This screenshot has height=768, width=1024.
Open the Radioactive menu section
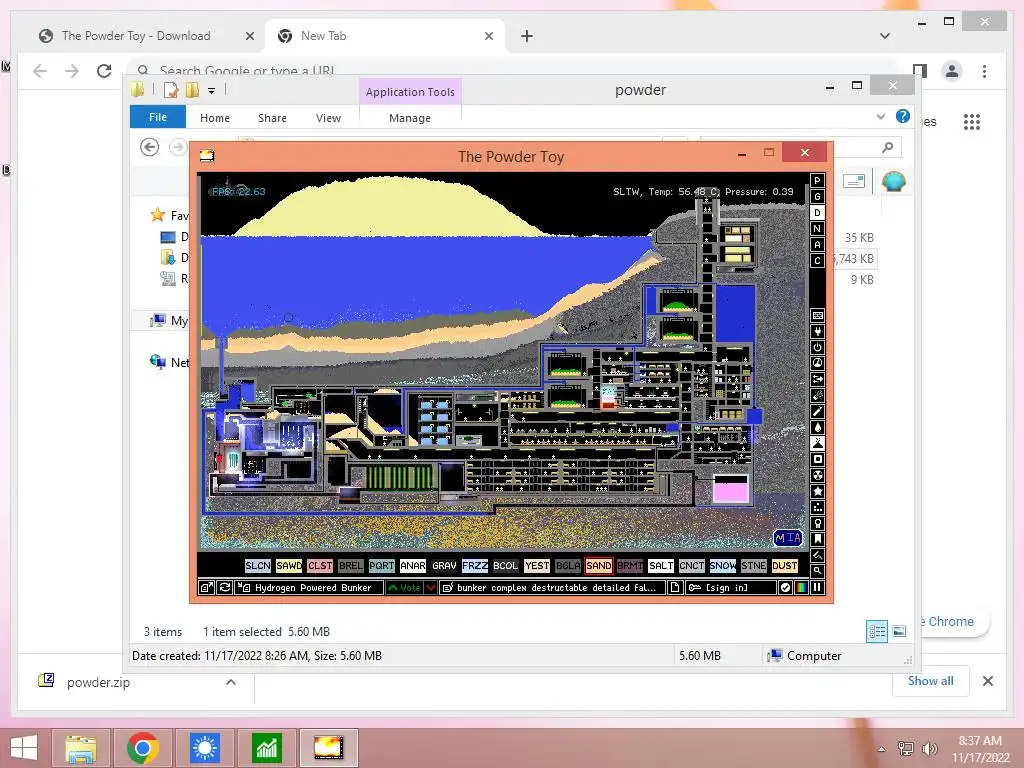tap(817, 475)
